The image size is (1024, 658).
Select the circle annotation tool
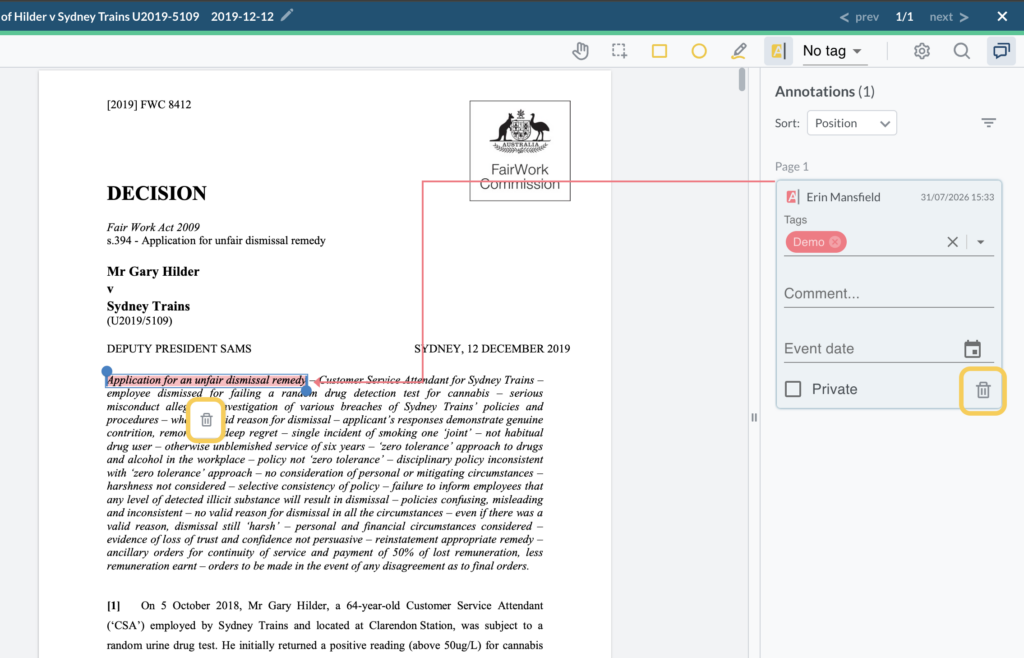(699, 51)
